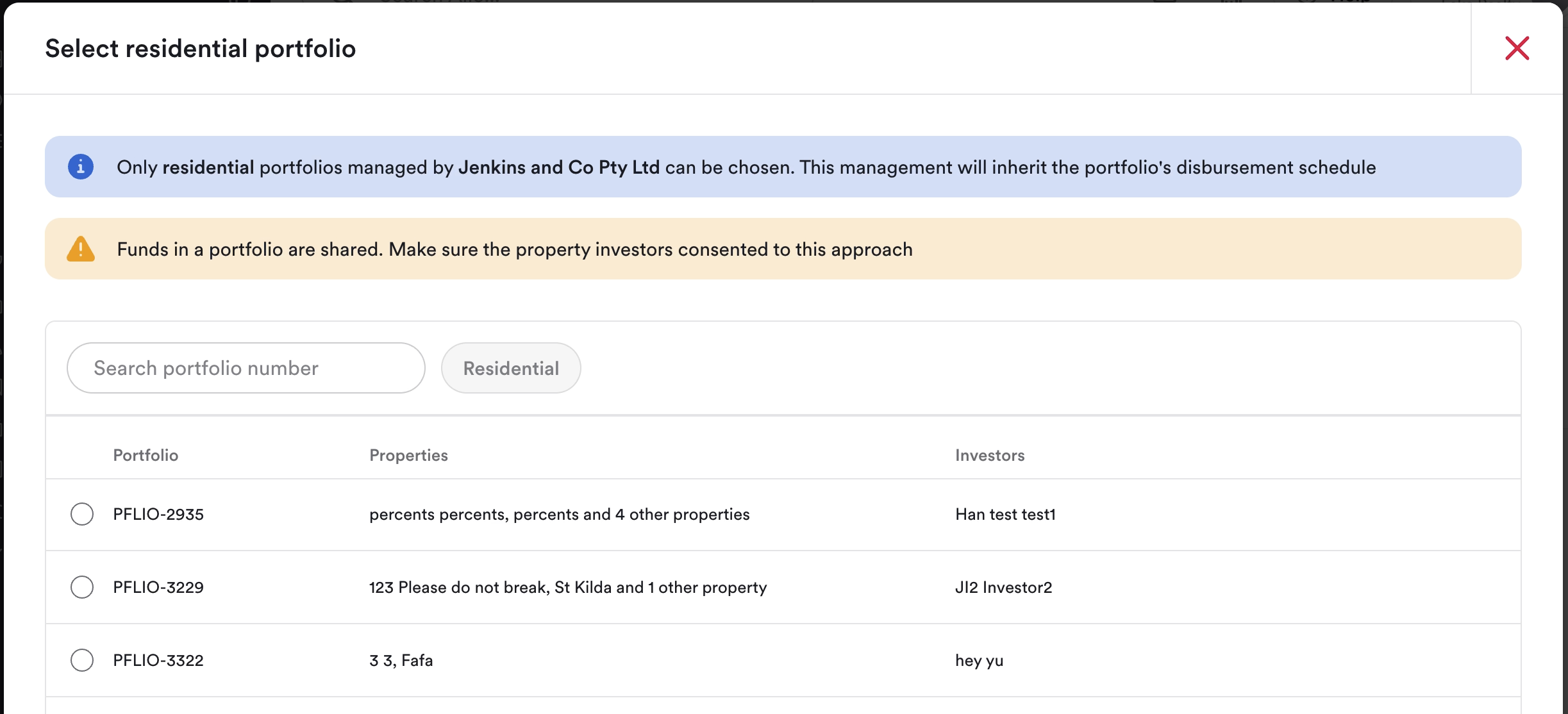The image size is (1568, 714).
Task: Click the blue info icon
Action: coord(81,167)
